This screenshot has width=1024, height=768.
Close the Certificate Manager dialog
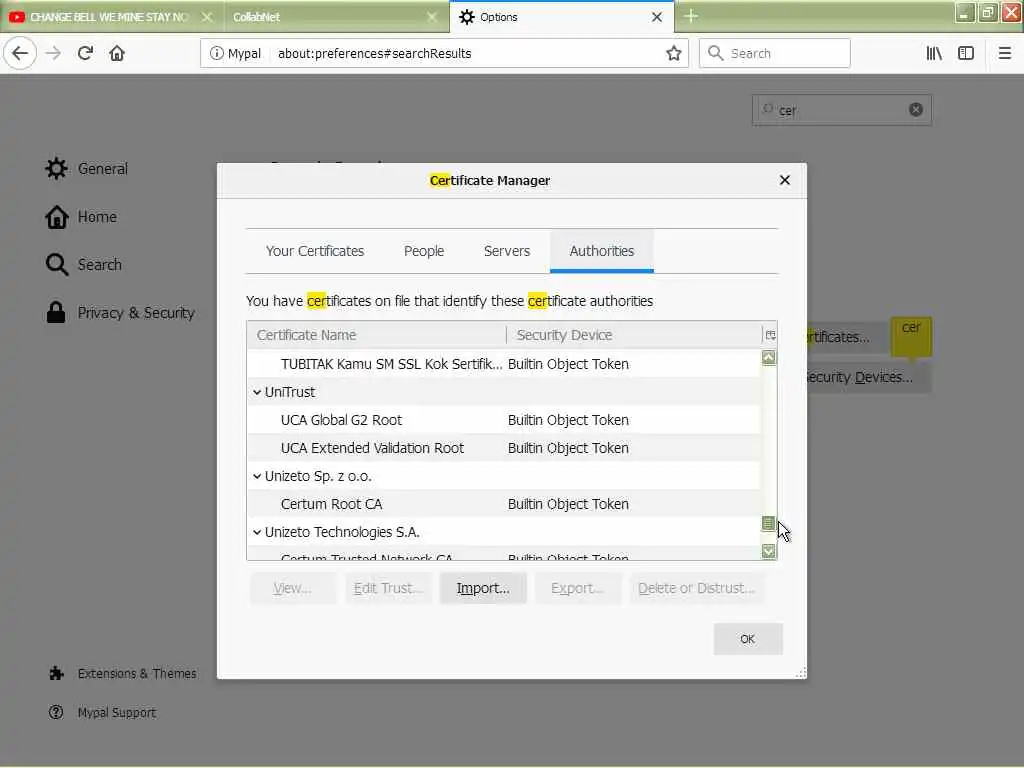785,180
